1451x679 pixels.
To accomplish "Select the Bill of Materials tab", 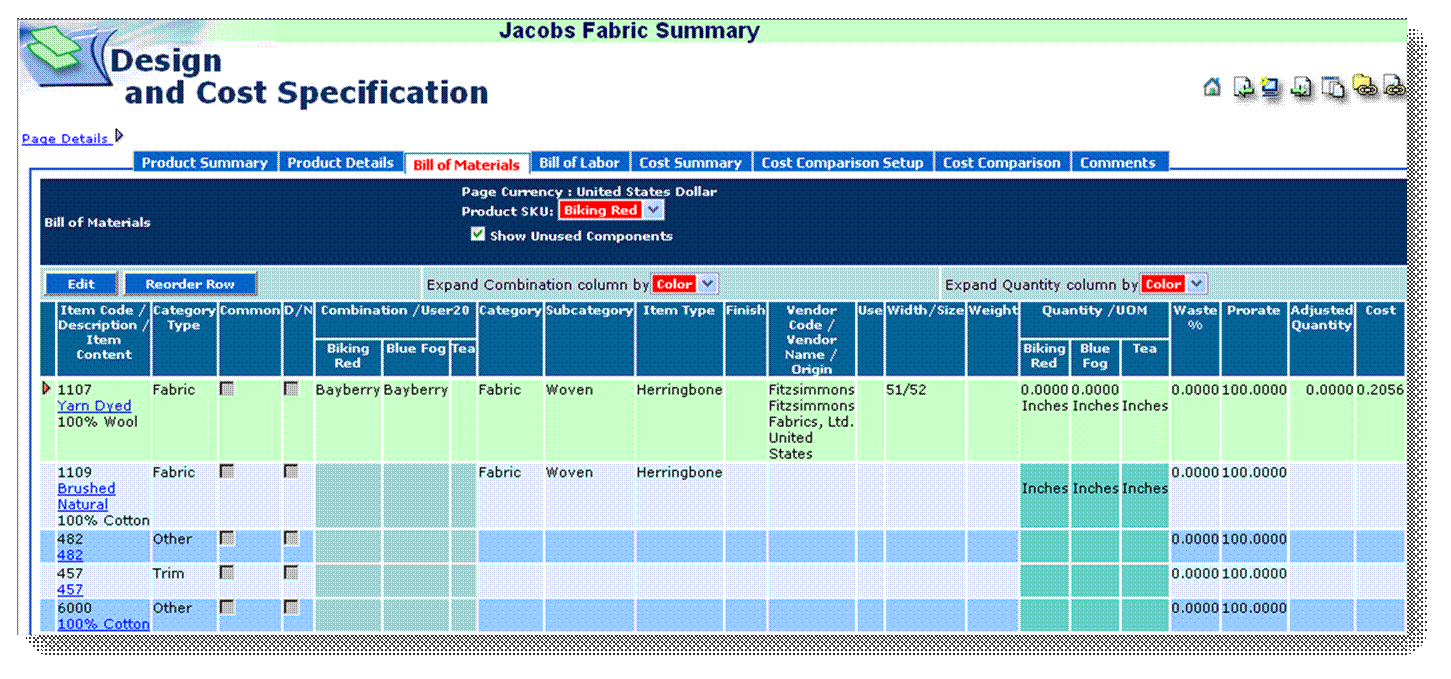I will click(467, 164).
